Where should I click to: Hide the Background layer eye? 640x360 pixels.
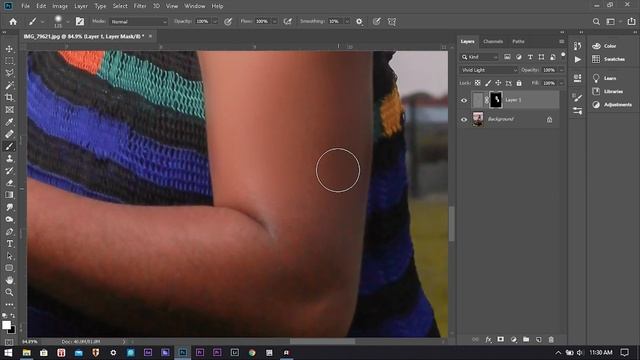pyautogui.click(x=464, y=120)
